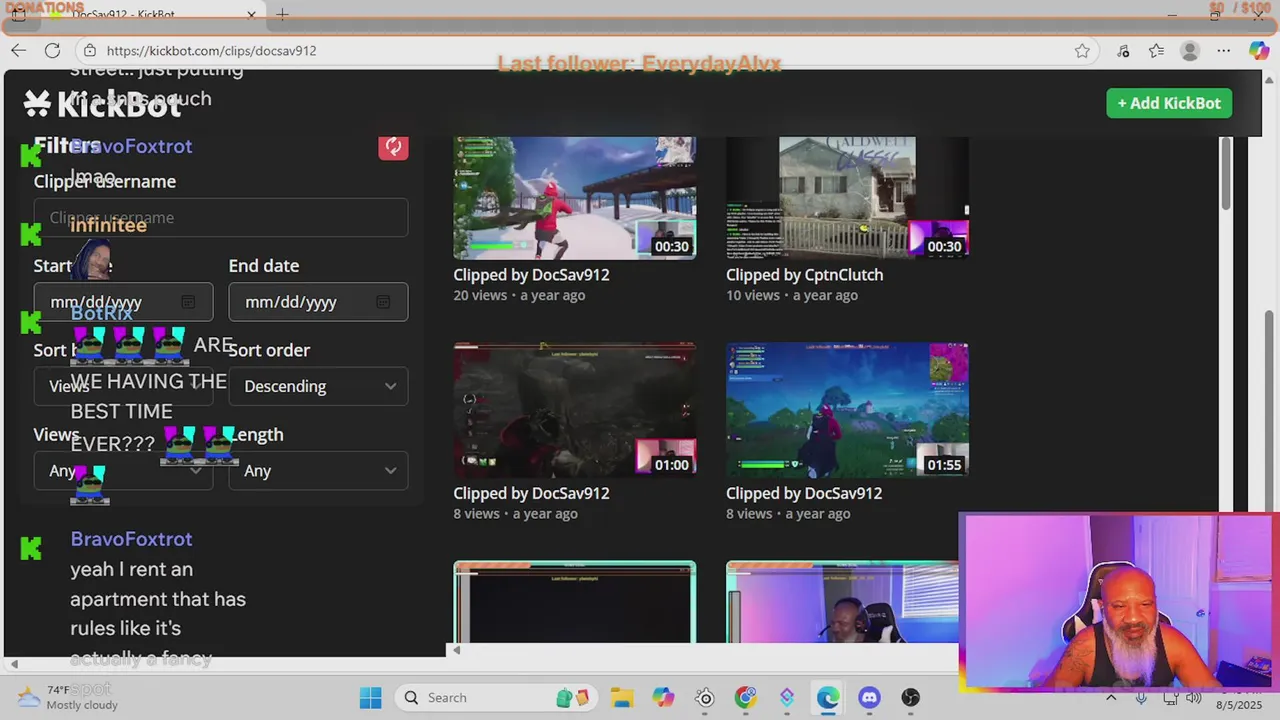Open 01:55 night clip thumbnail

click(x=847, y=410)
